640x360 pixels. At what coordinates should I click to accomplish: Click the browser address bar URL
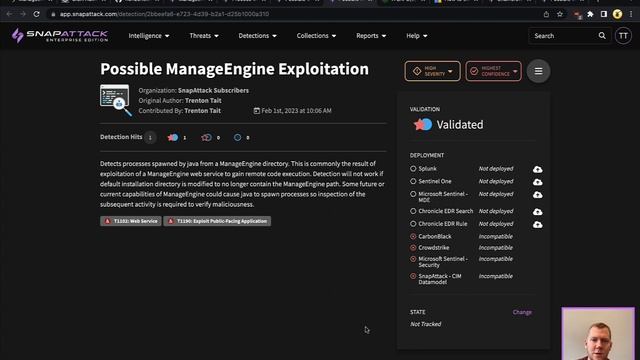coord(164,14)
